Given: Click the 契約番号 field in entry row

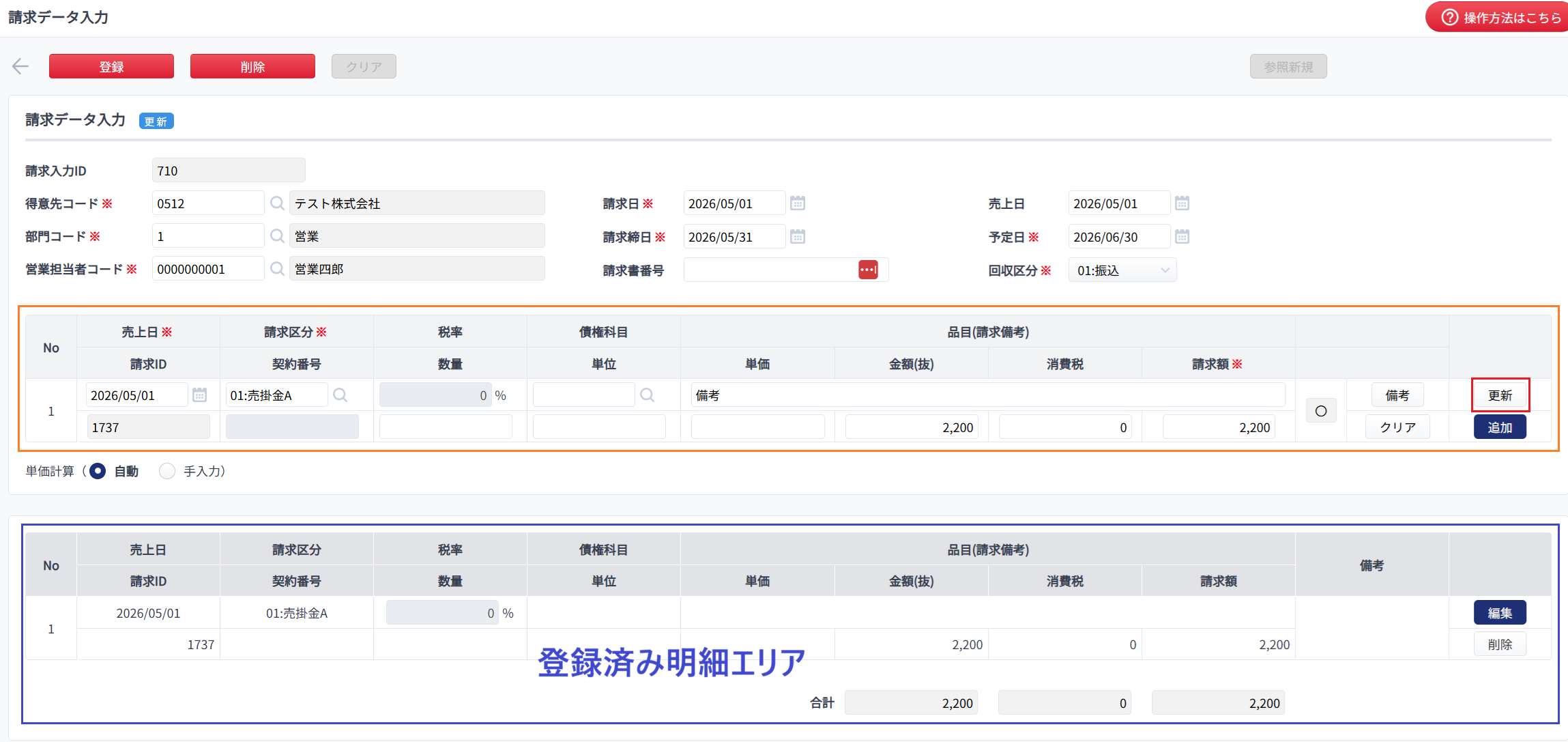Looking at the screenshot, I should pos(292,427).
